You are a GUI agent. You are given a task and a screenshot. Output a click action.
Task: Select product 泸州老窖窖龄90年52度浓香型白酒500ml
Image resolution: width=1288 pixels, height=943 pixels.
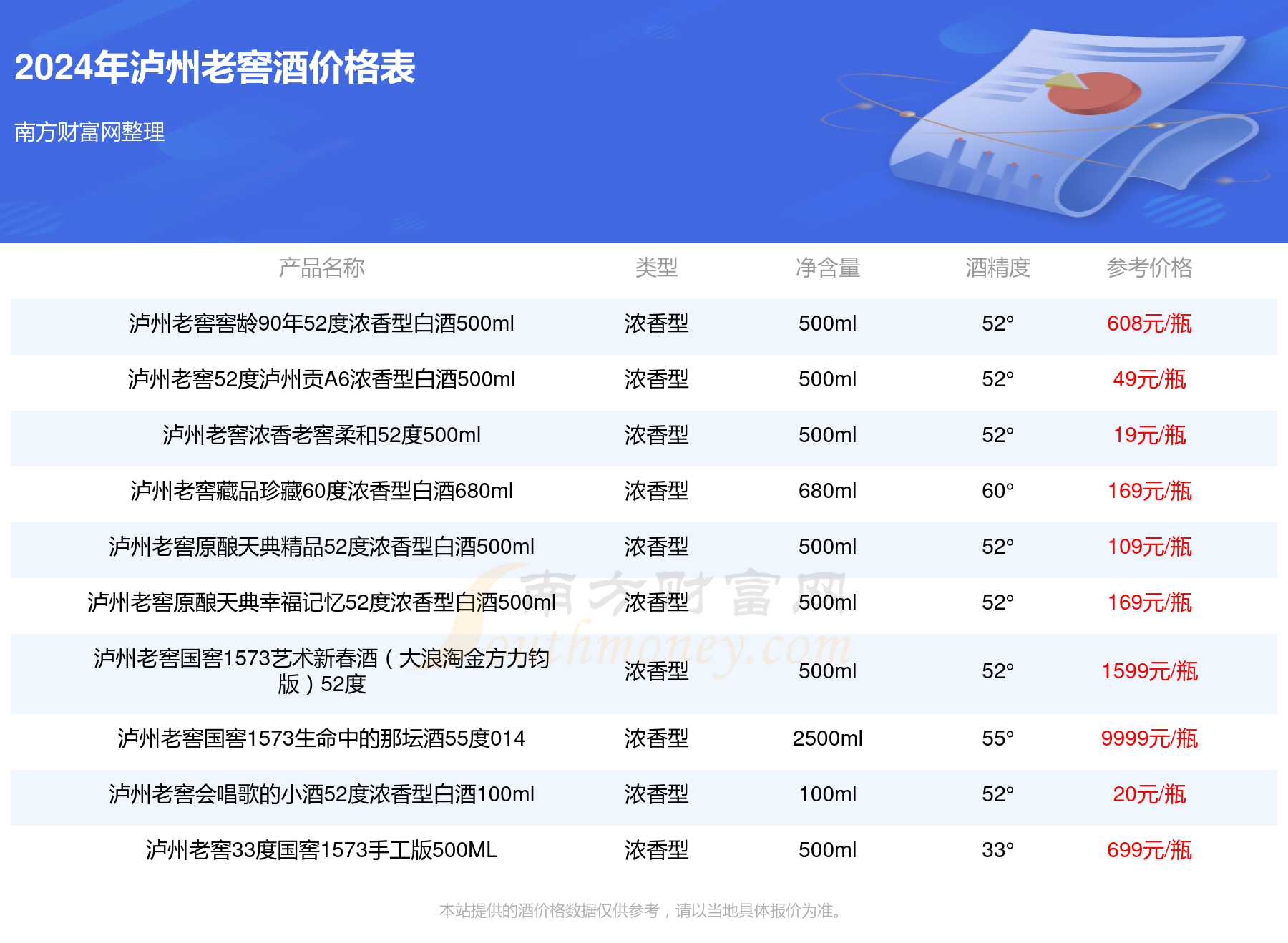click(321, 323)
